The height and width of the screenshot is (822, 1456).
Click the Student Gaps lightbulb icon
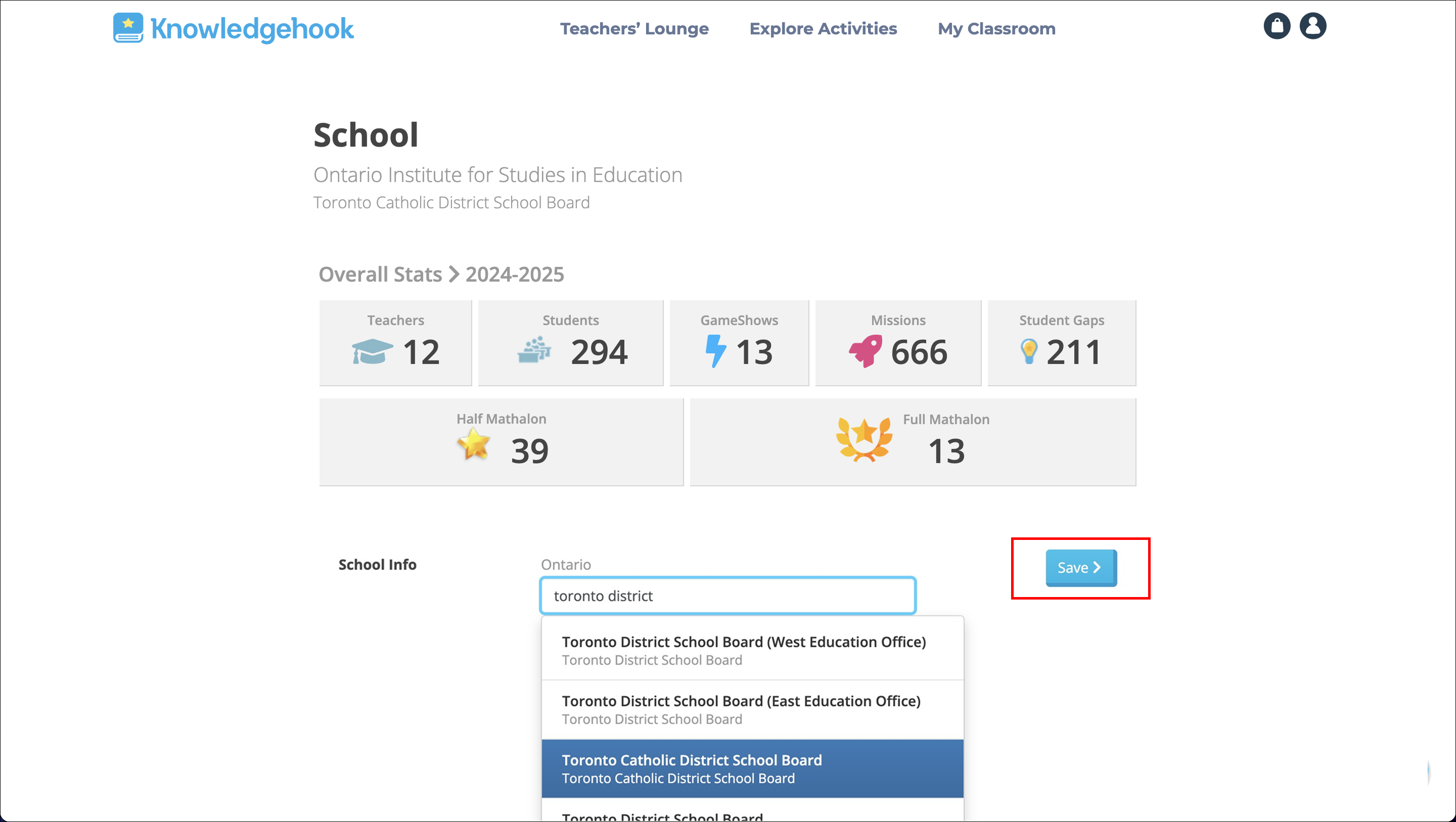click(1029, 352)
